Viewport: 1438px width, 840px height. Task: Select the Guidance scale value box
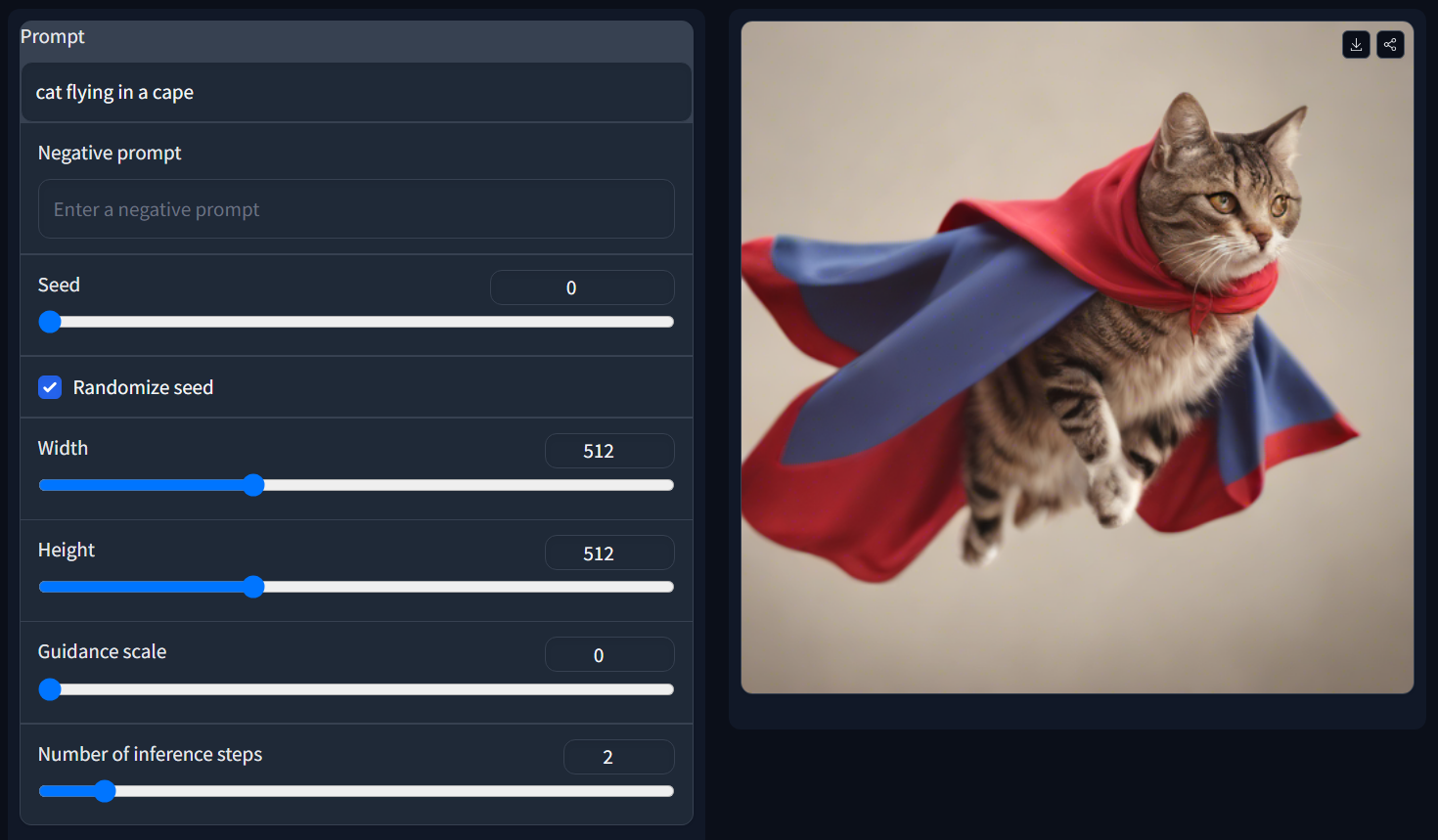[x=609, y=654]
